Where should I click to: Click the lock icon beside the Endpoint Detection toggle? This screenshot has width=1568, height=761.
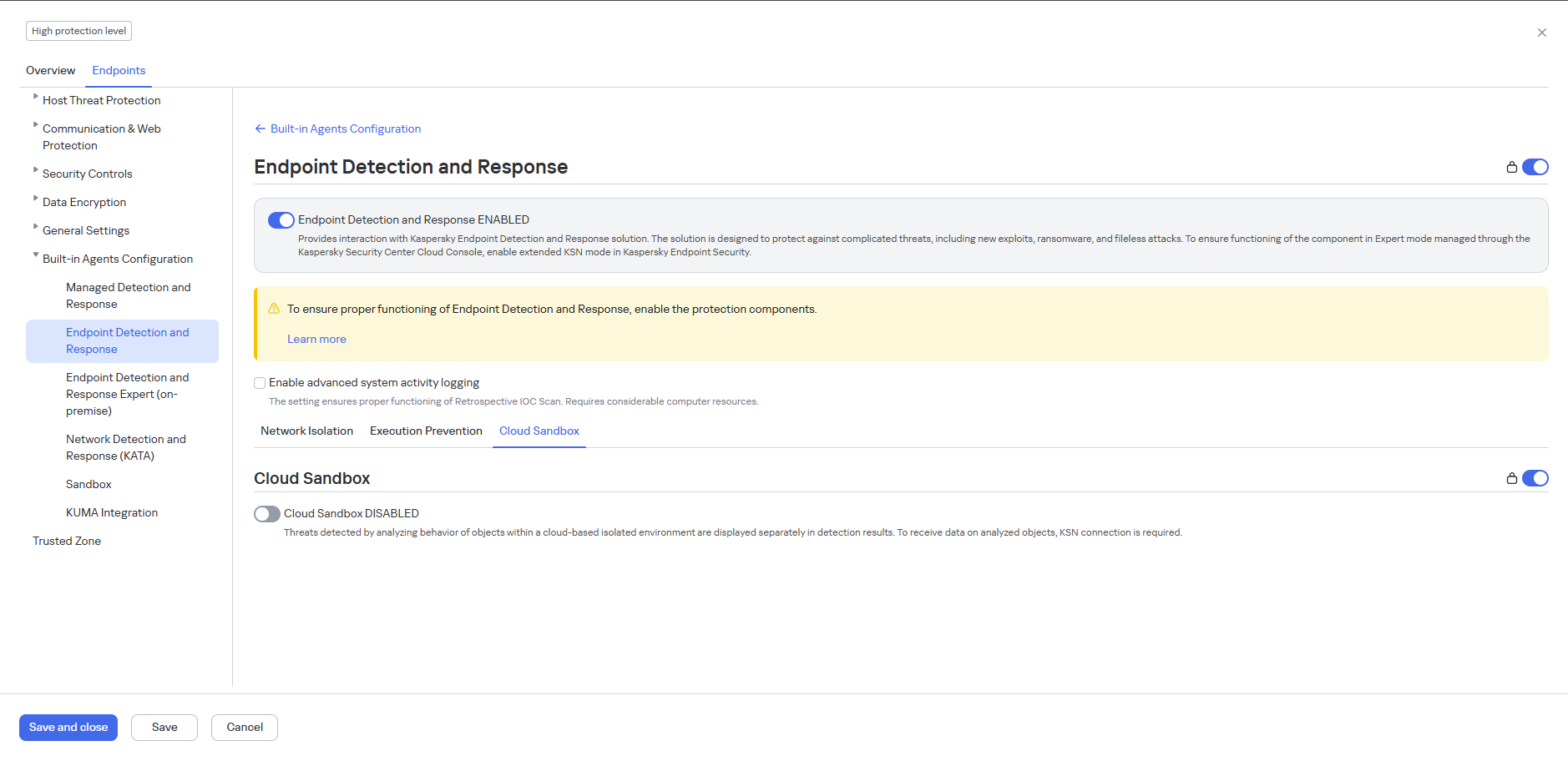coord(1511,167)
